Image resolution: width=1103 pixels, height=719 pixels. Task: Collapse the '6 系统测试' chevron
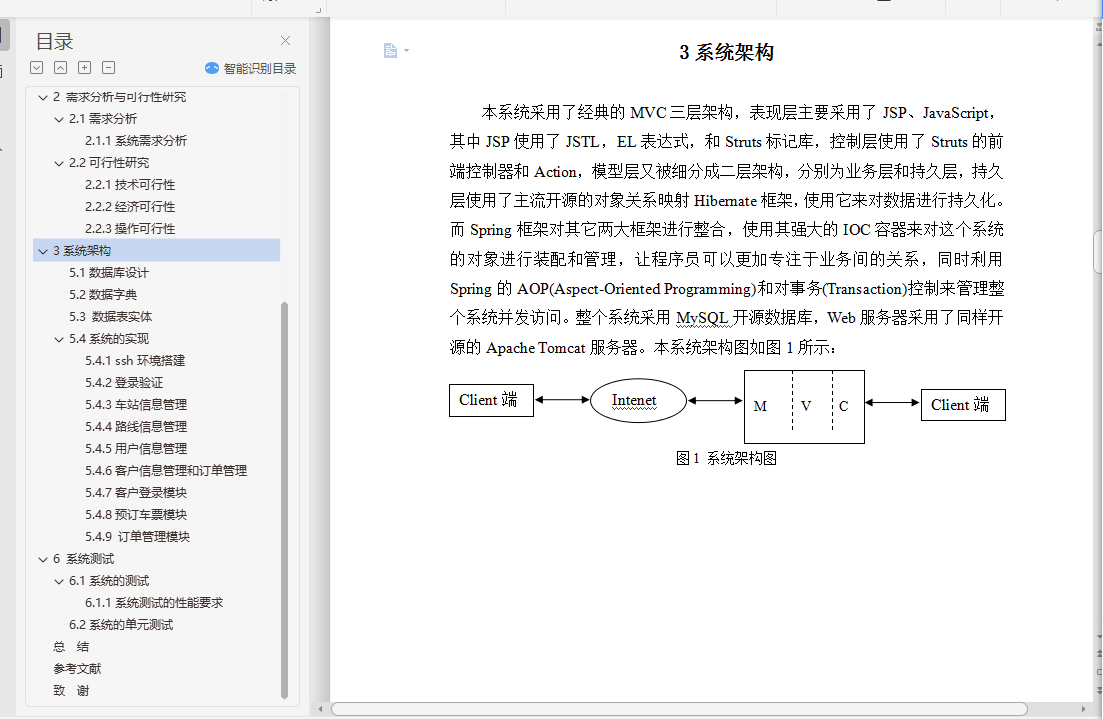tap(43, 559)
